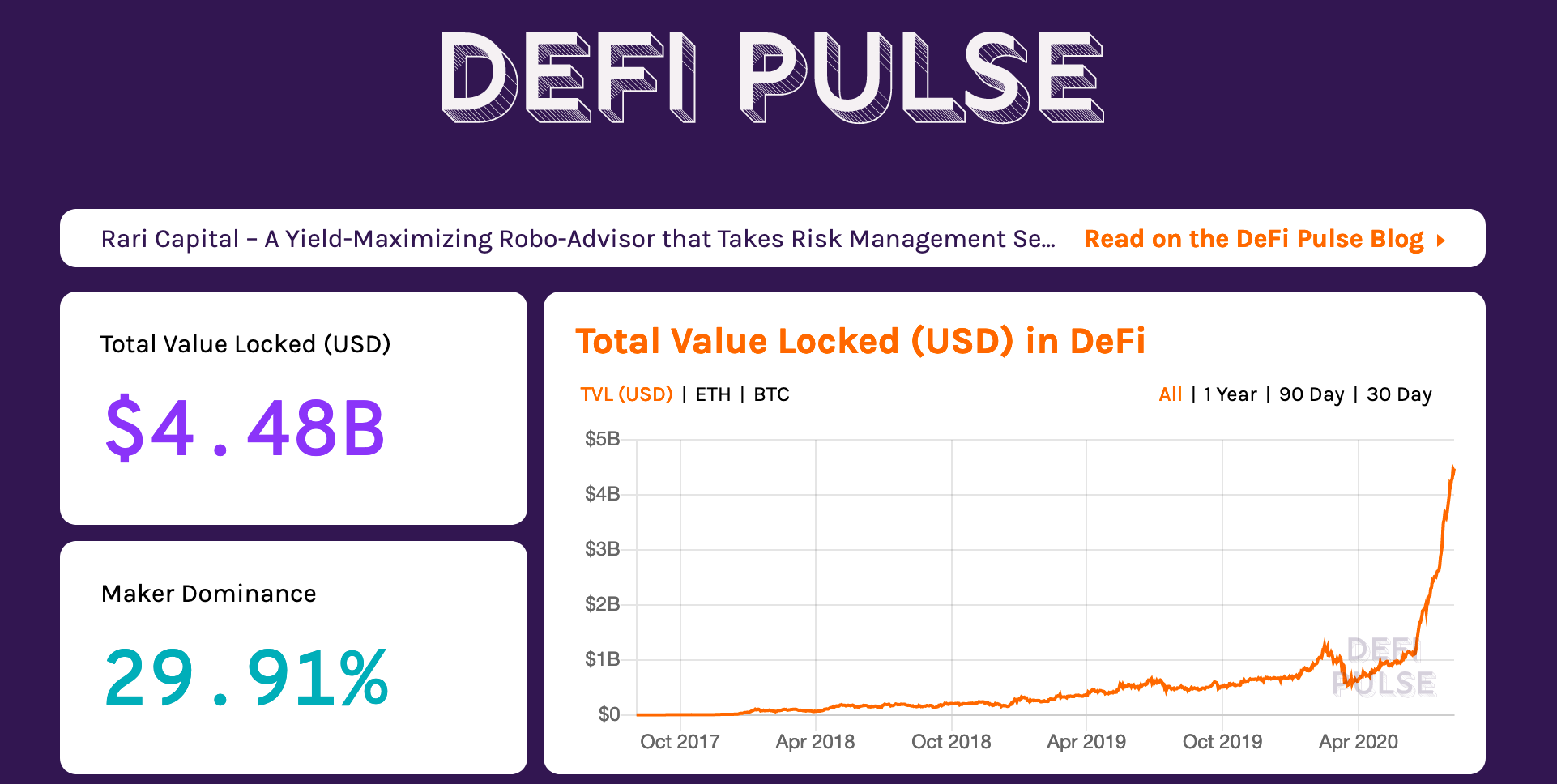Show the 1 Year range
This screenshot has height=784, width=1557.
tap(1230, 394)
